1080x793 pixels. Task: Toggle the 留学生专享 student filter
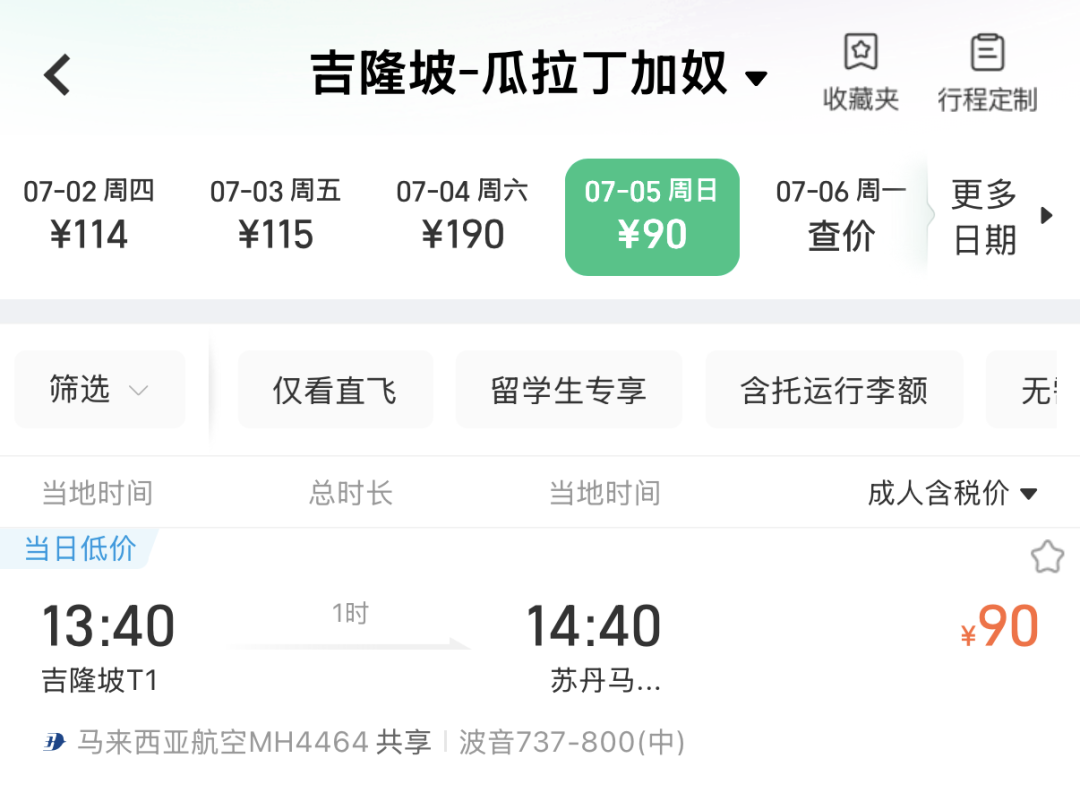point(568,390)
